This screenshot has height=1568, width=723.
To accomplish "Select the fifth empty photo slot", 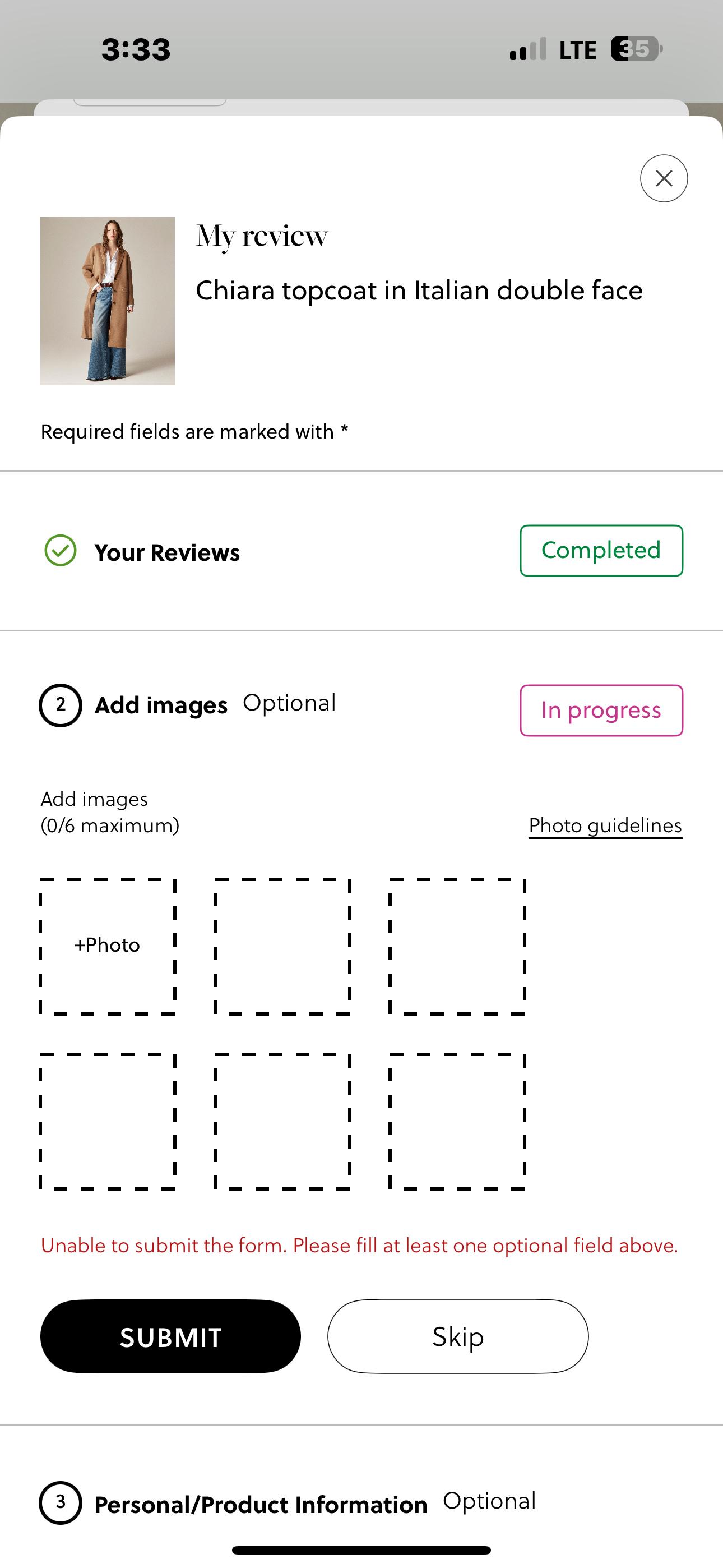I will point(282,1120).
